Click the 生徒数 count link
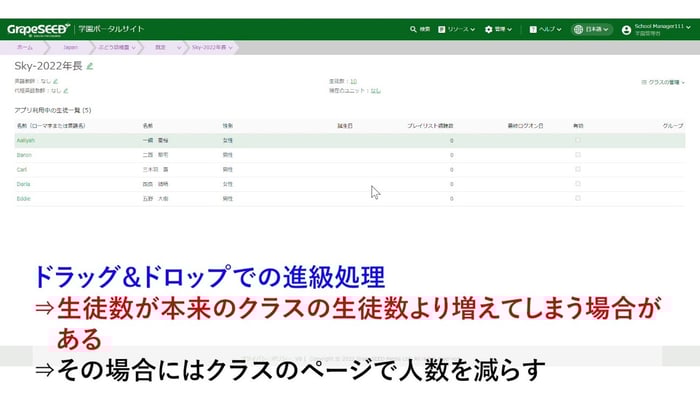Viewport: 700px width, 393px height. [354, 81]
